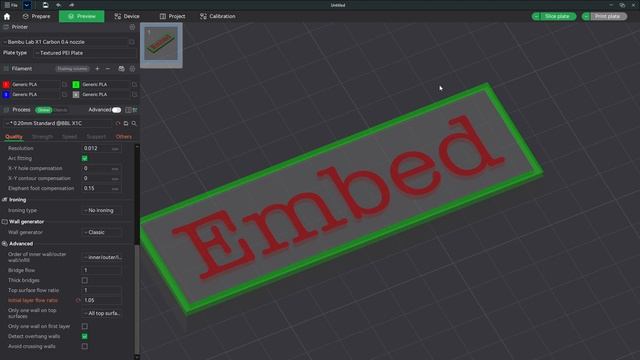Pick color of green filament 2
This screenshot has width=640, height=360.
pos(76,84)
